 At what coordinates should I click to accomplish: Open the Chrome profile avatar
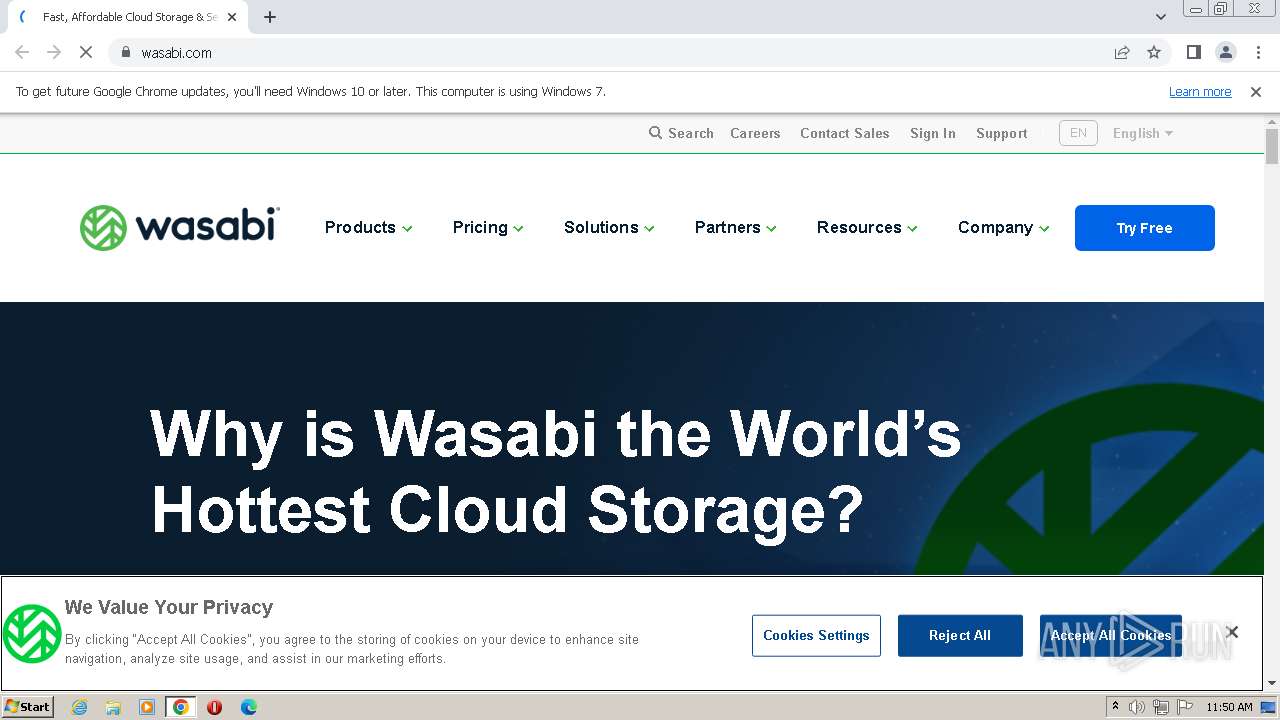(x=1225, y=52)
